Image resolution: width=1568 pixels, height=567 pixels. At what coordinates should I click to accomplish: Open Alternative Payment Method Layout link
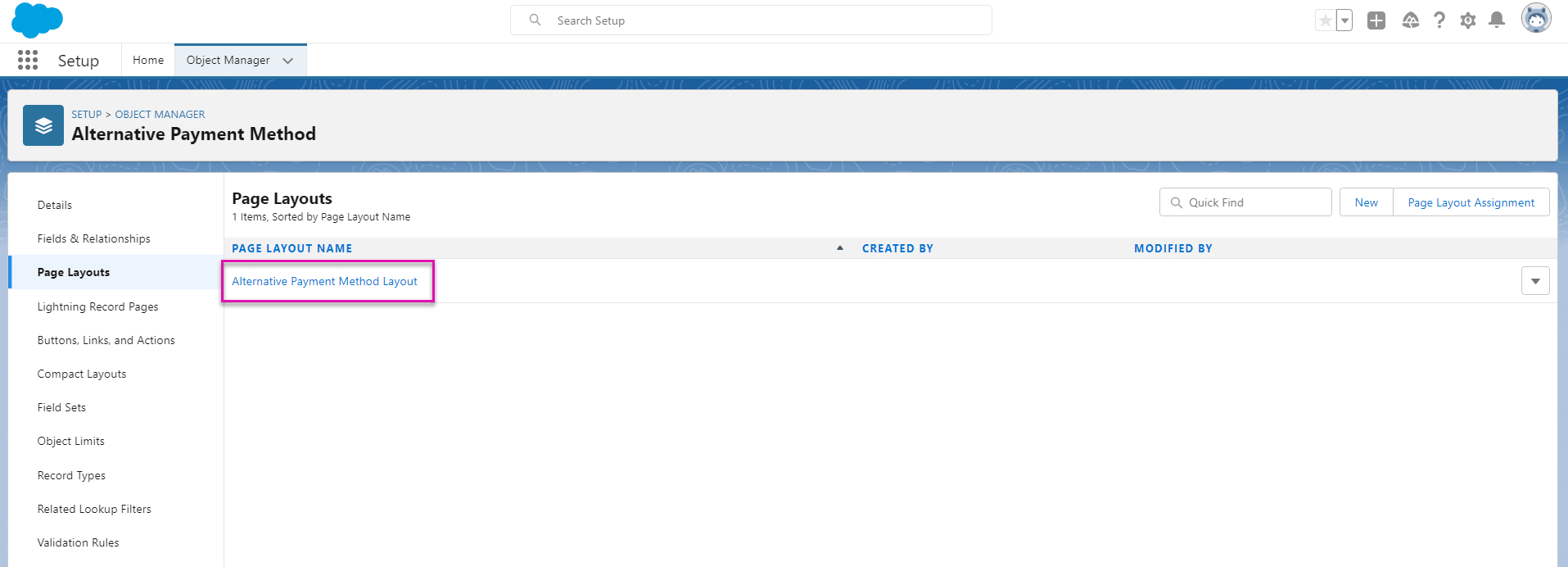(x=324, y=281)
